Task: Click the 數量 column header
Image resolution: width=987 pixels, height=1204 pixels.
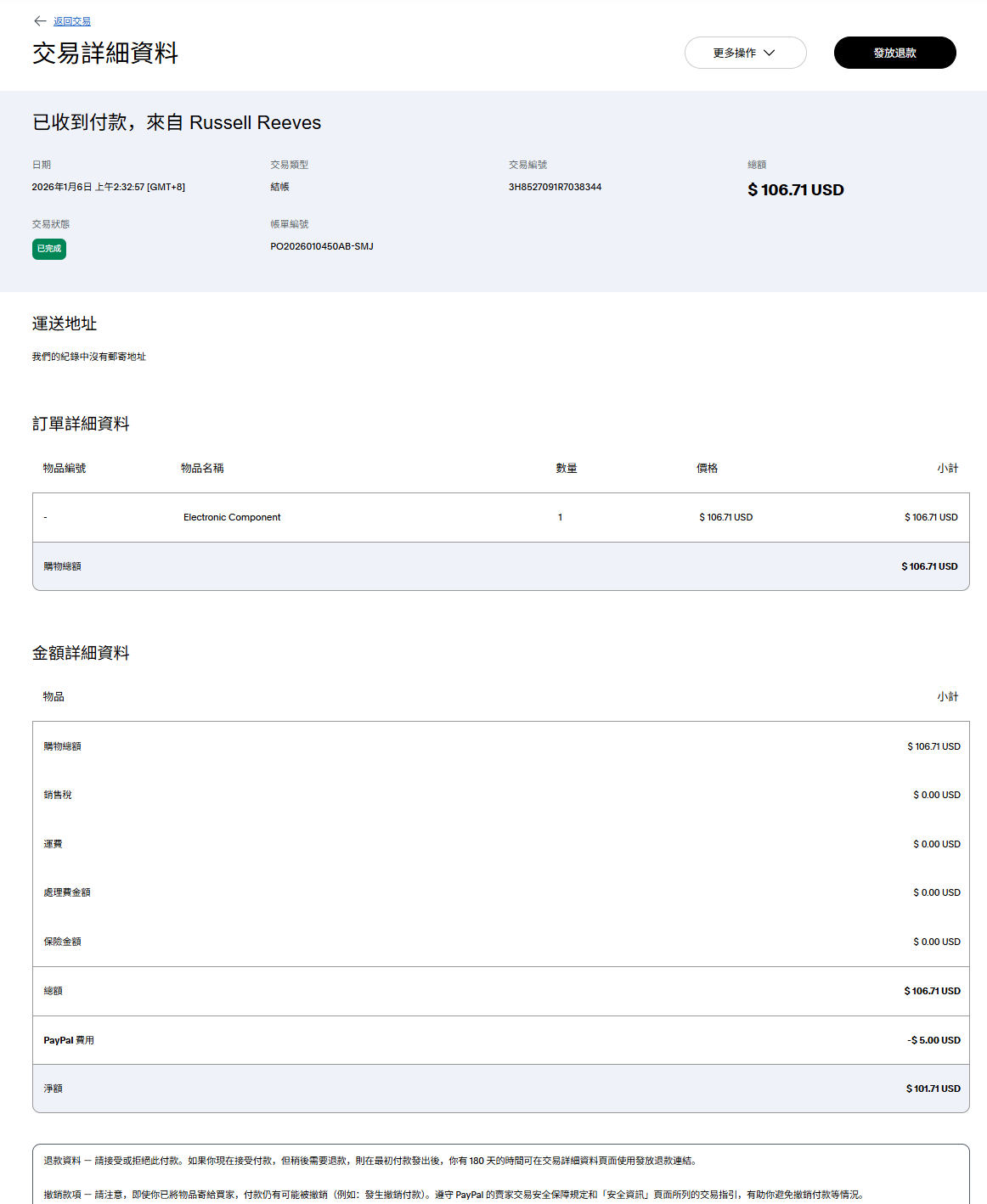Action: click(567, 468)
